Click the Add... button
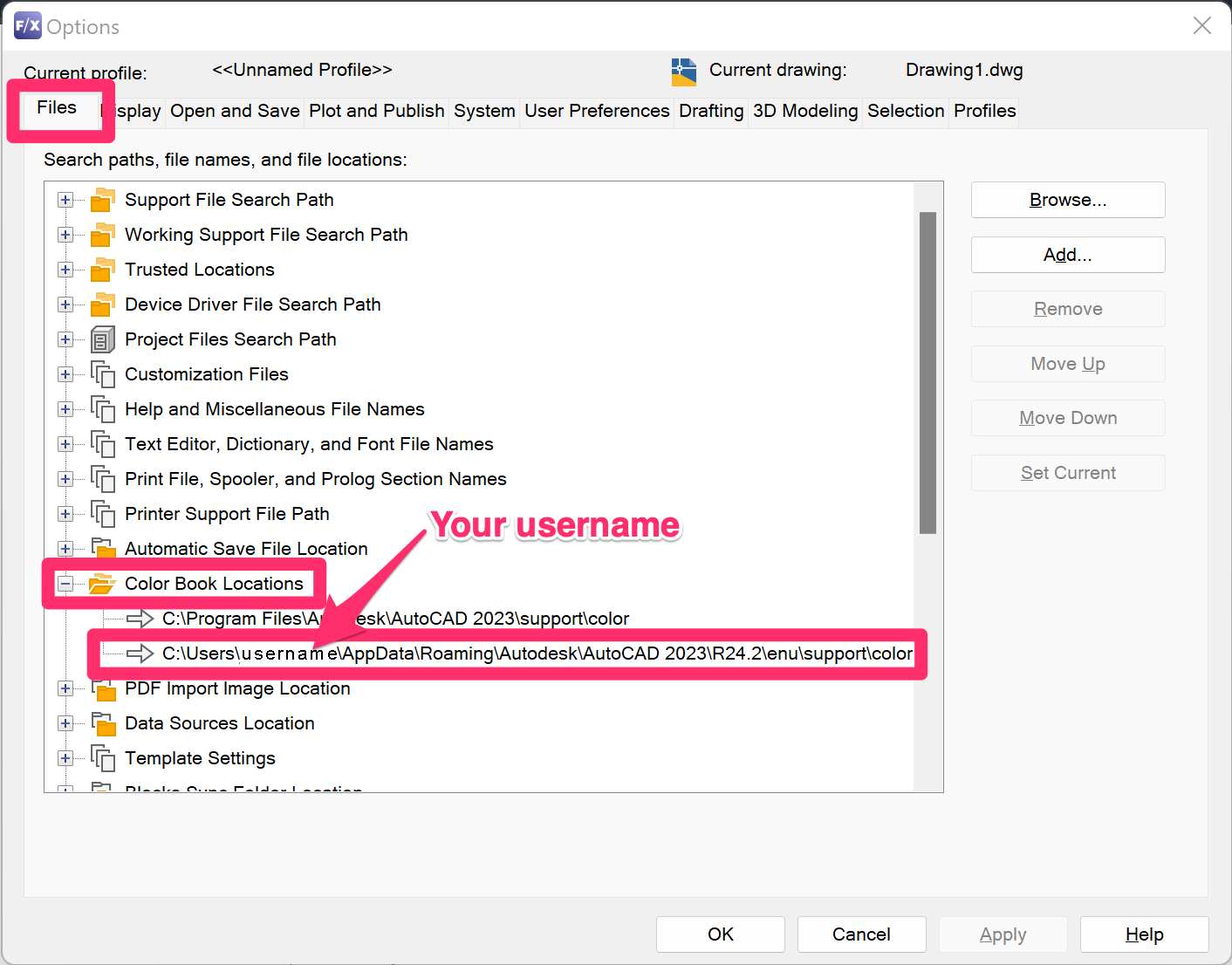The image size is (1232, 965). (1068, 255)
